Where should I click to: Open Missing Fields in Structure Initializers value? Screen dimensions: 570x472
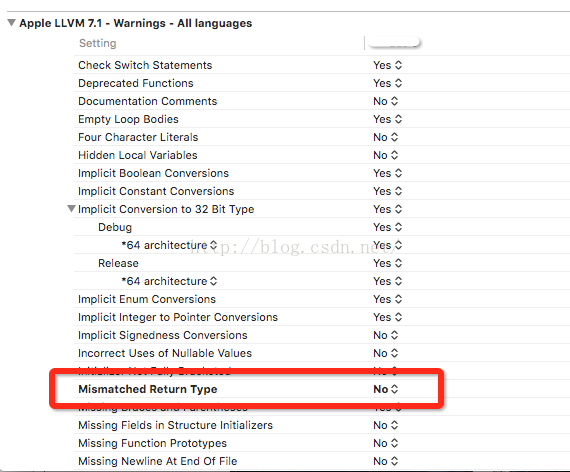click(x=386, y=425)
